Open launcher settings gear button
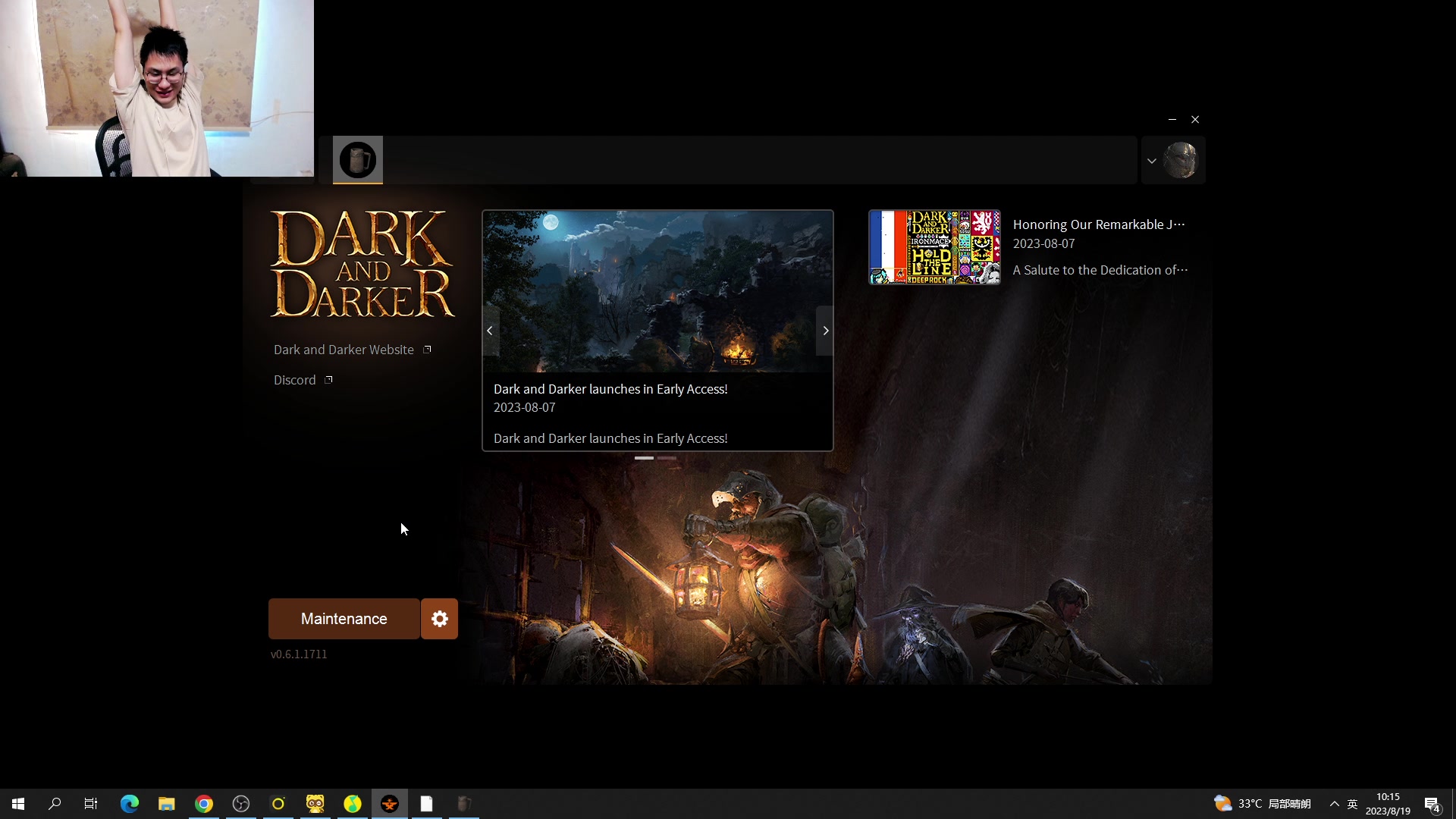The height and width of the screenshot is (819, 1456). (x=440, y=619)
